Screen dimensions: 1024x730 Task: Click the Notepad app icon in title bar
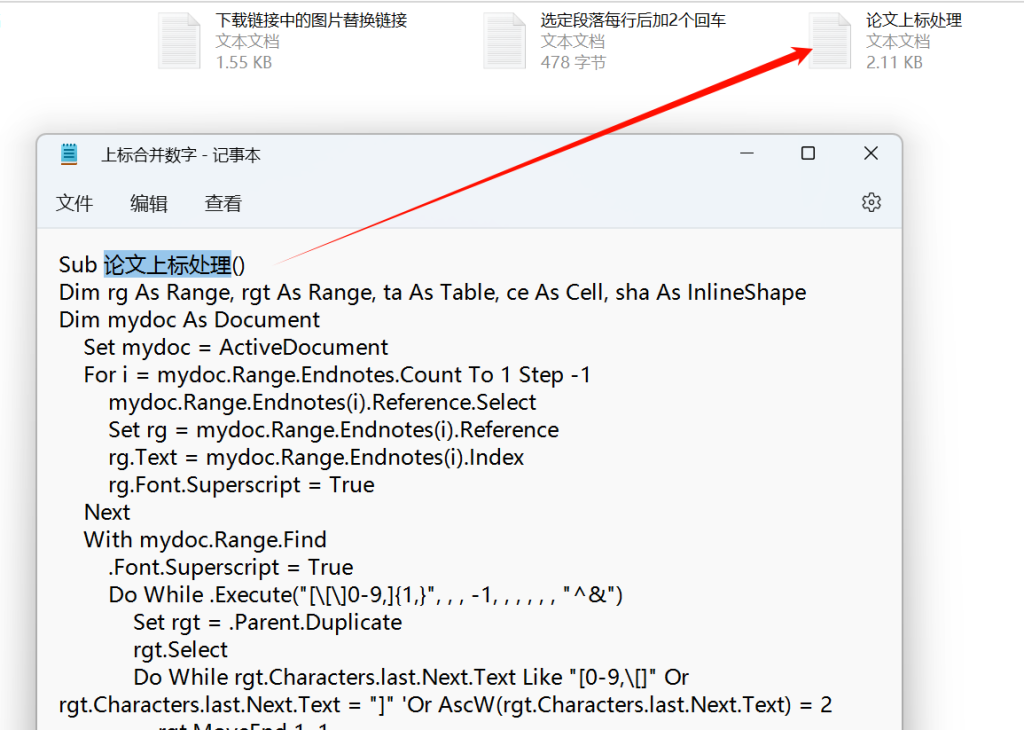click(69, 154)
